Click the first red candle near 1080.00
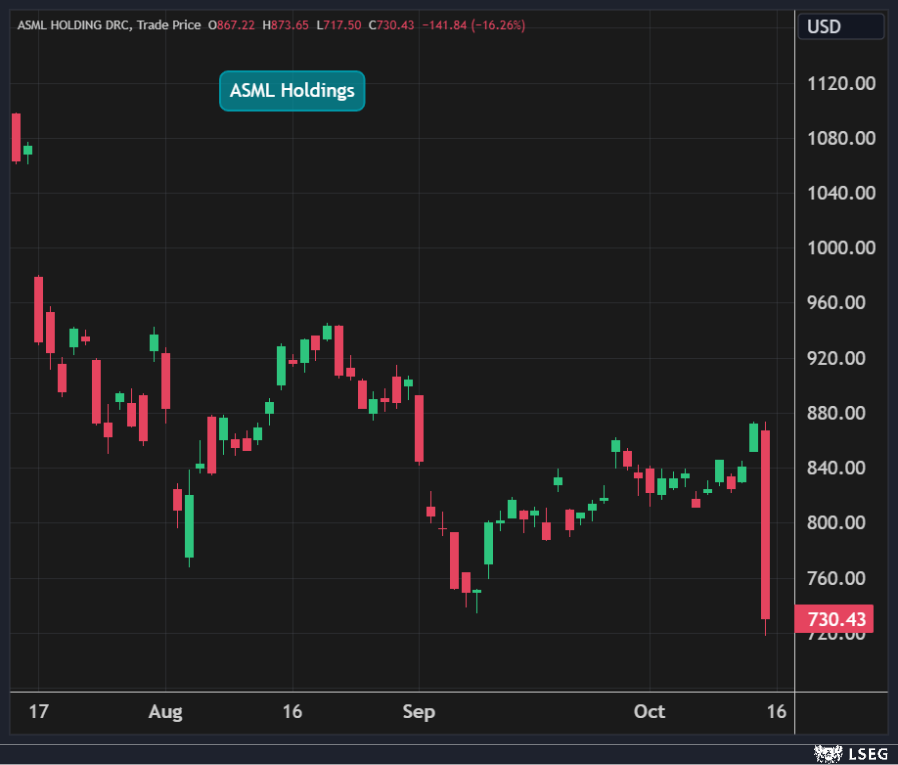This screenshot has height=765, width=898. (16, 137)
